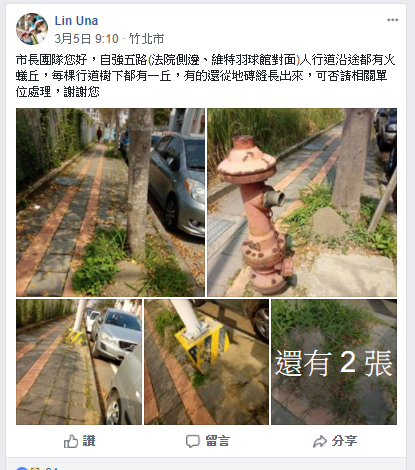Click the speech bubble comment icon
The width and height of the screenshot is (415, 470).
(193, 441)
